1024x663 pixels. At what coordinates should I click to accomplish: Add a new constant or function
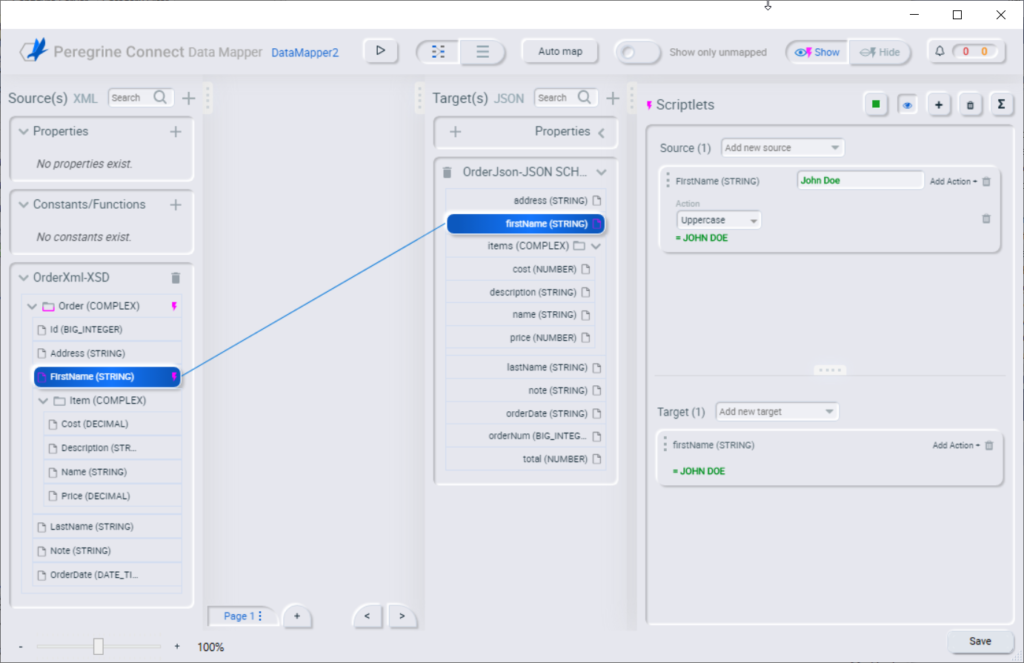pos(176,205)
